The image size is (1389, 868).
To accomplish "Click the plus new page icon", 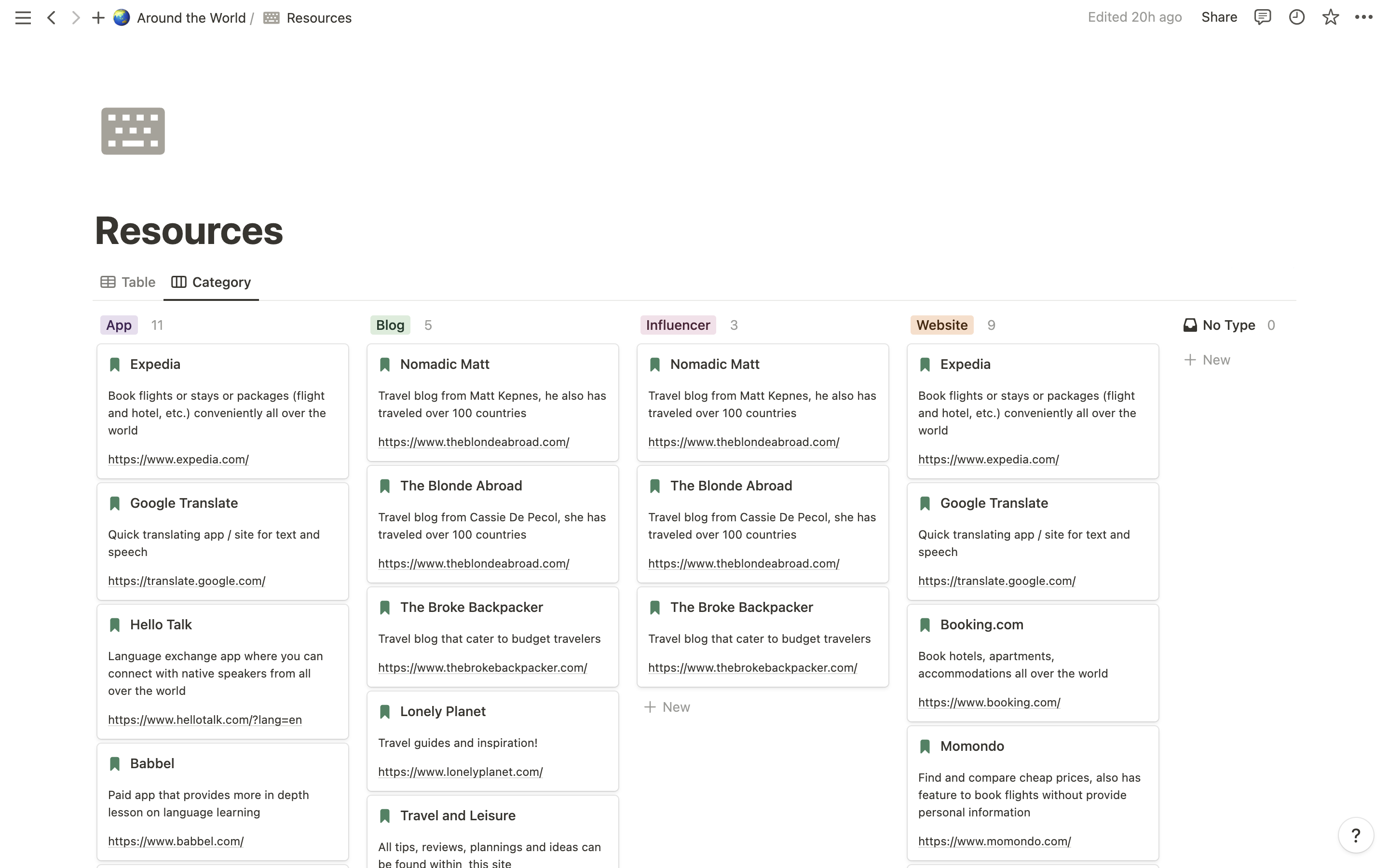I will pyautogui.click(x=98, y=18).
